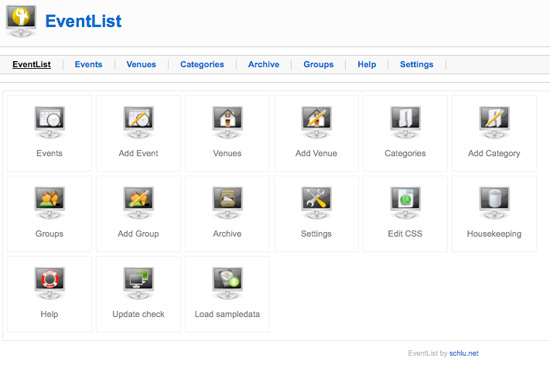The image size is (550, 365).
Task: Select the Archive menu tab
Action: pos(264,65)
